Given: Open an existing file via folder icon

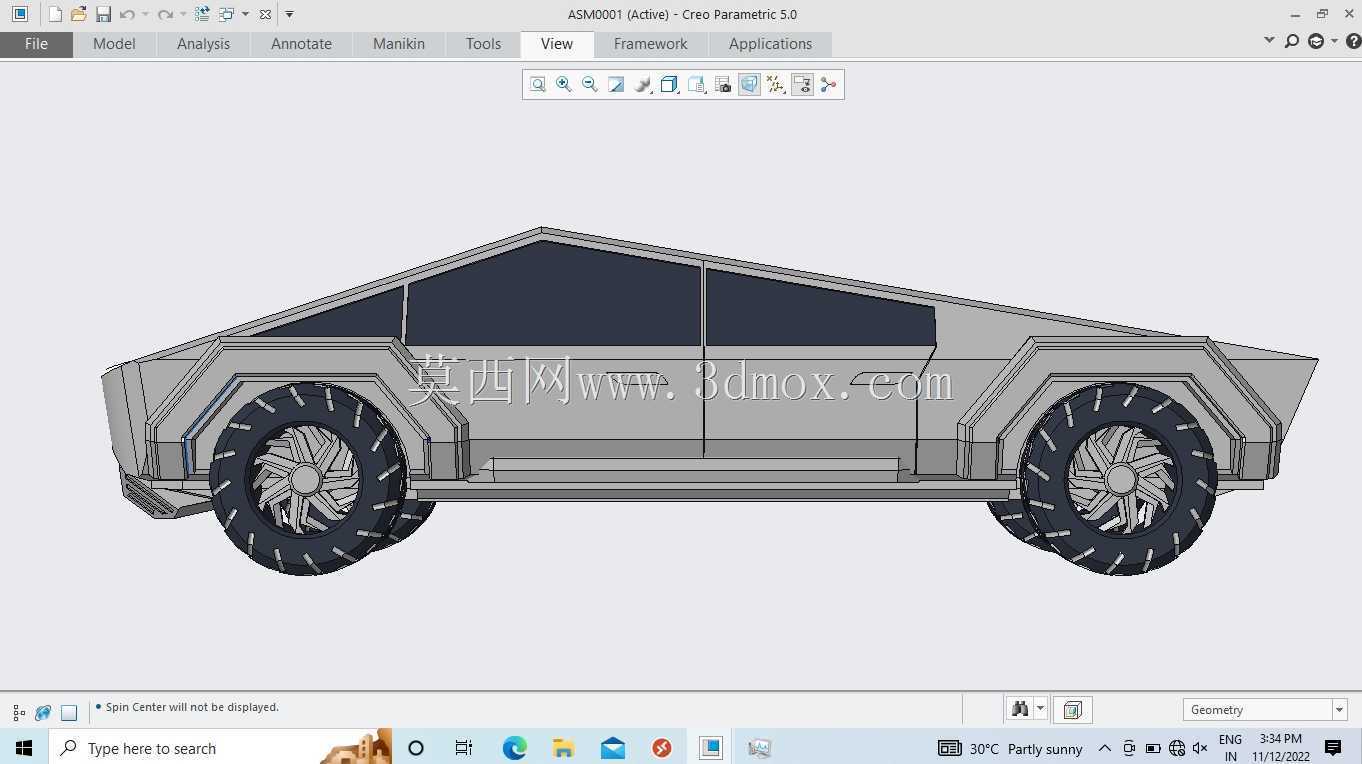Looking at the screenshot, I should click(x=78, y=14).
